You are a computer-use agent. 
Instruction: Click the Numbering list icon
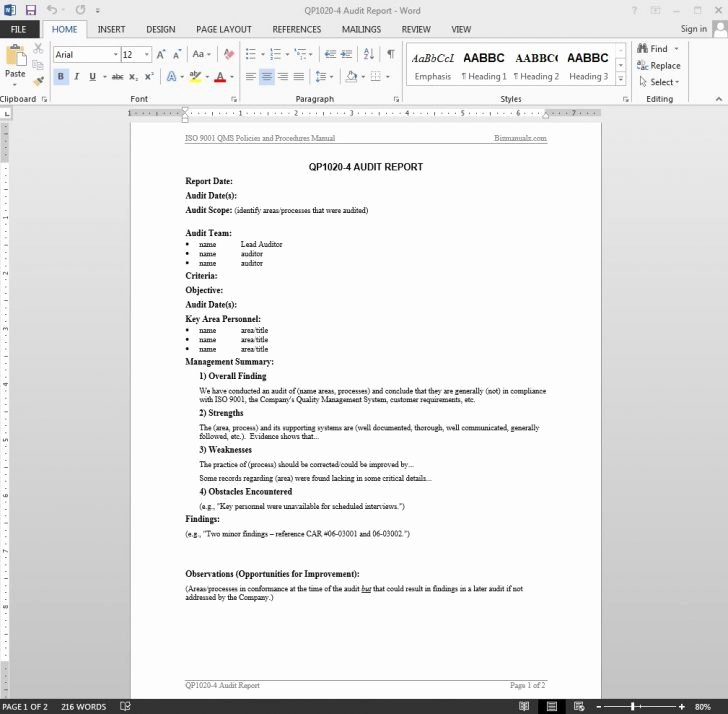click(275, 54)
